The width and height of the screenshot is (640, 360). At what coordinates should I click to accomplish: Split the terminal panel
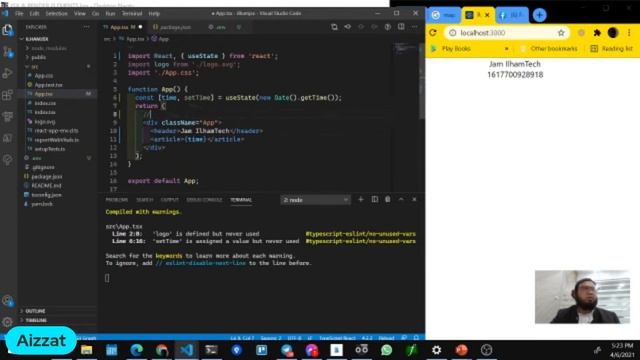tap(374, 200)
